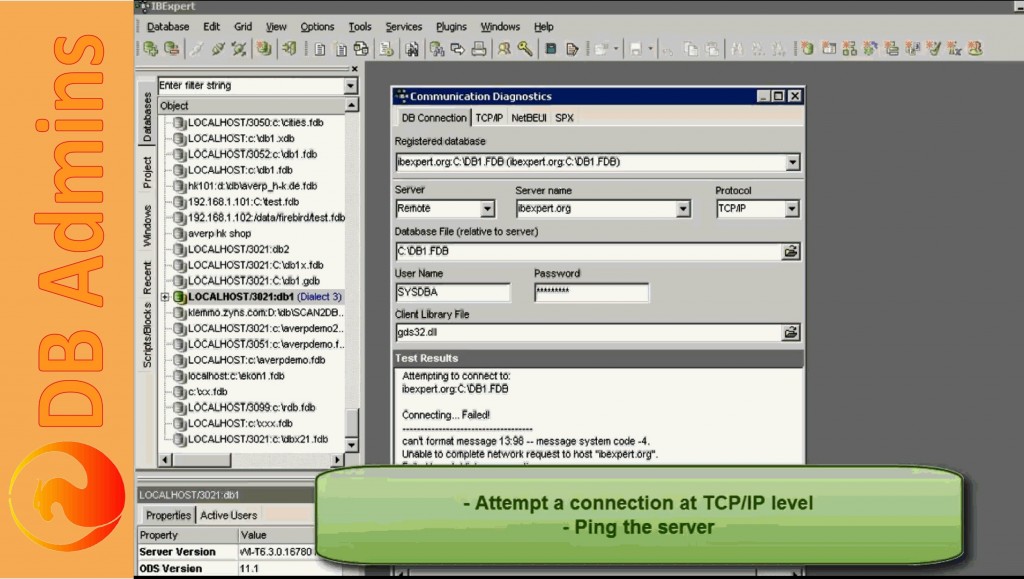Expand the LOCALHOST/3021:db1 tree node
Viewport: 1024px width, 579px height.
[x=165, y=297]
